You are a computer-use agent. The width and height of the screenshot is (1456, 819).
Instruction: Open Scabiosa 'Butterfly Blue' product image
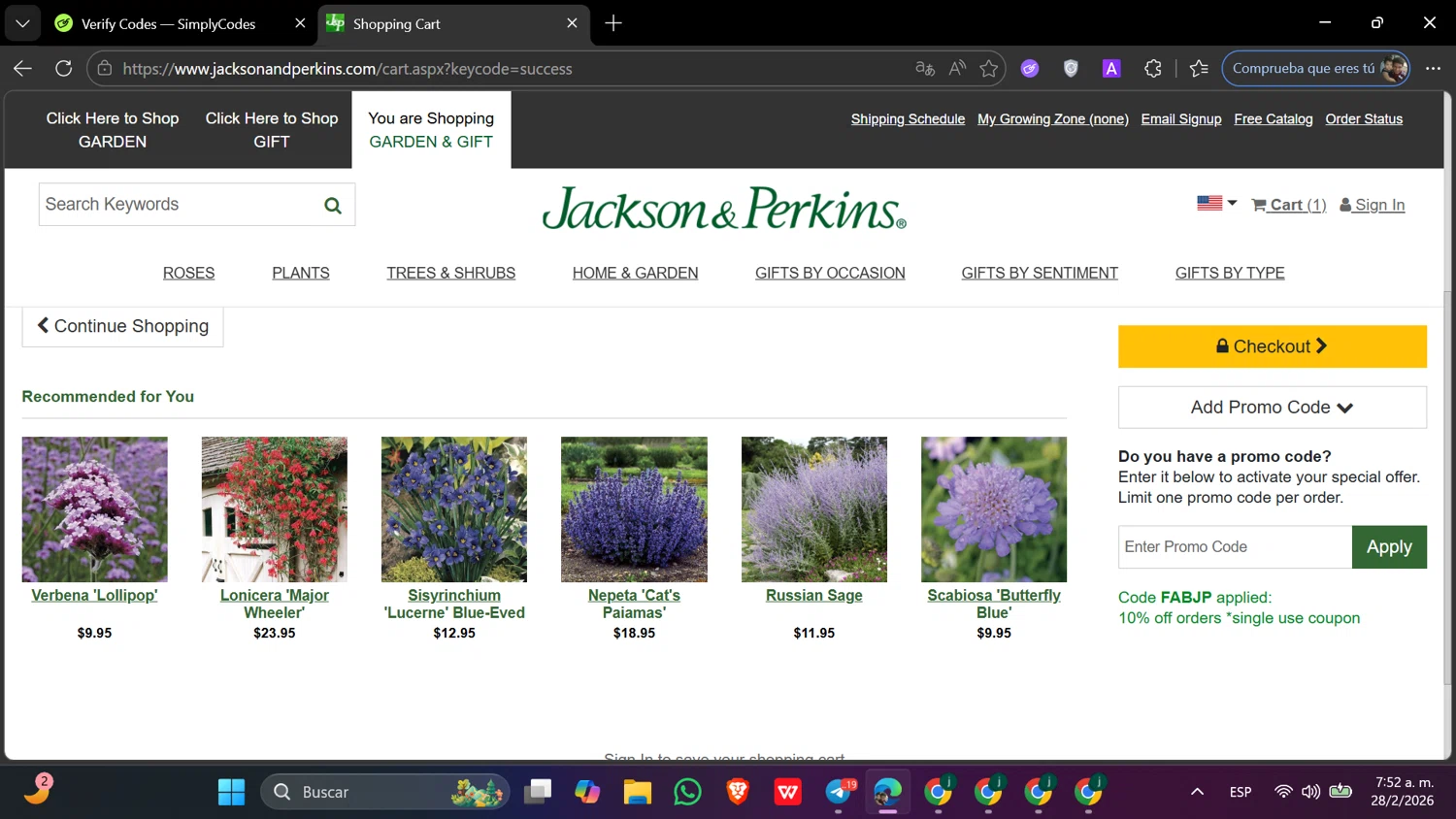pos(994,509)
